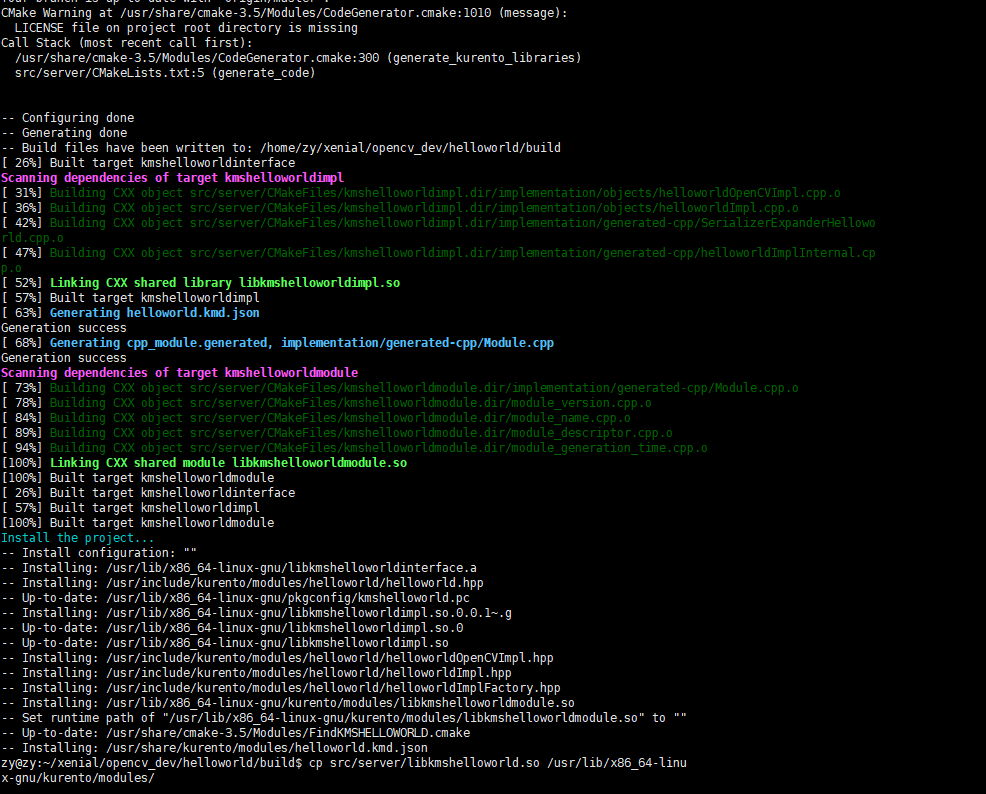Click the libkmshelloworldimpl.so.0.0.1~.g installing line
The width and height of the screenshot is (986, 794).
(x=257, y=613)
